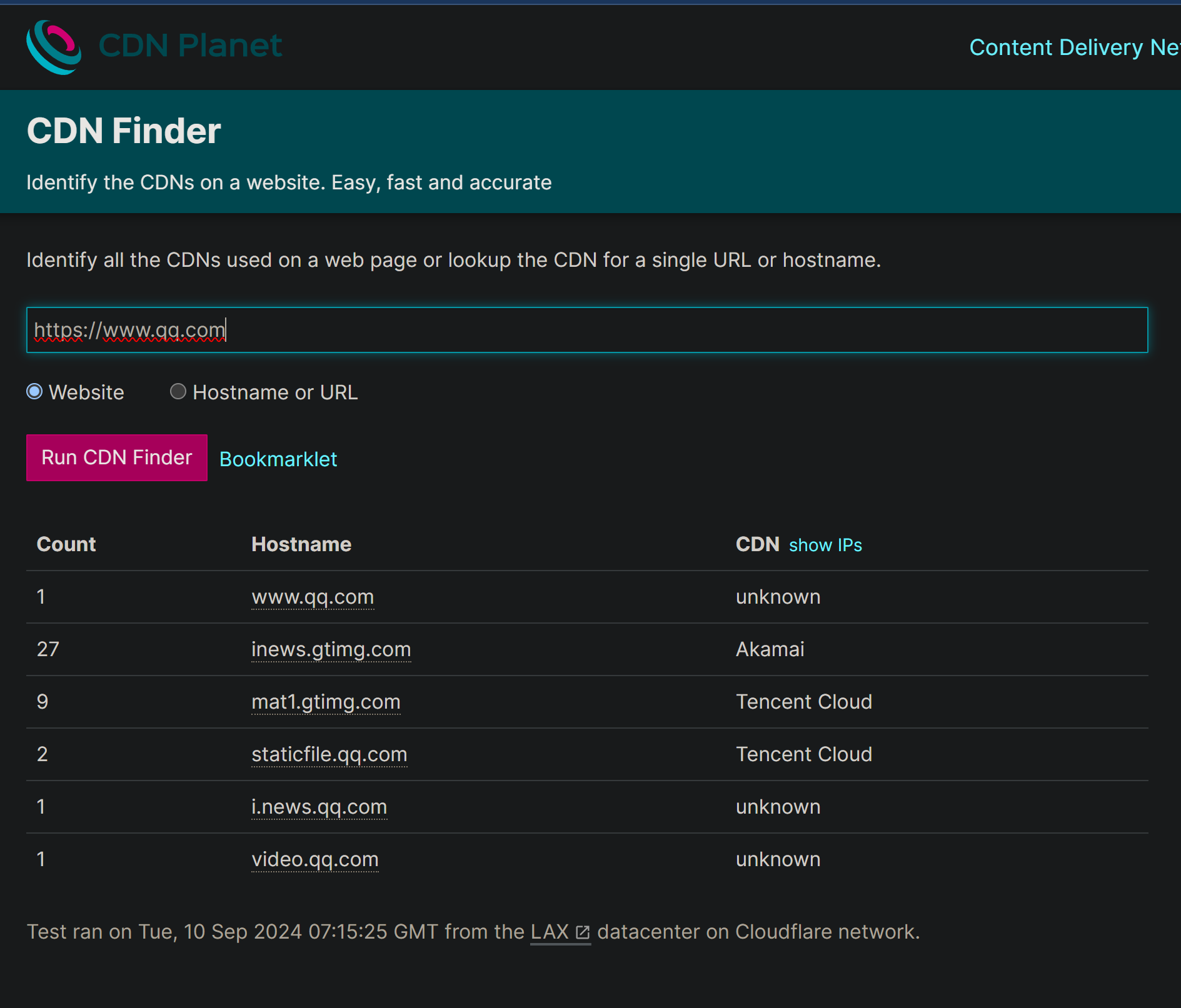The image size is (1181, 1008).
Task: Click the video.qq.com hostname
Action: click(315, 860)
